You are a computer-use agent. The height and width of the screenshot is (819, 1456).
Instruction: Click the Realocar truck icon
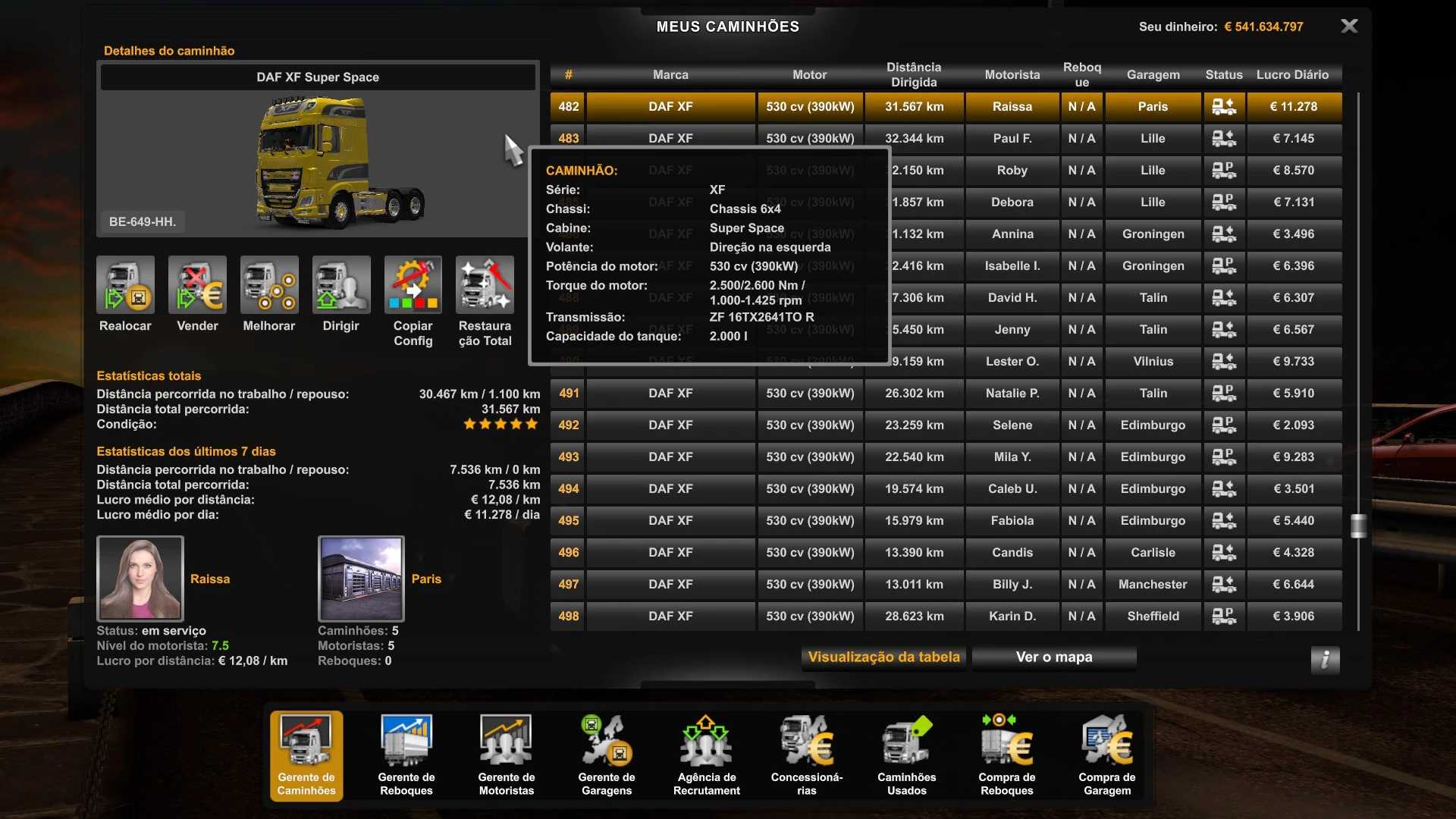pos(125,284)
